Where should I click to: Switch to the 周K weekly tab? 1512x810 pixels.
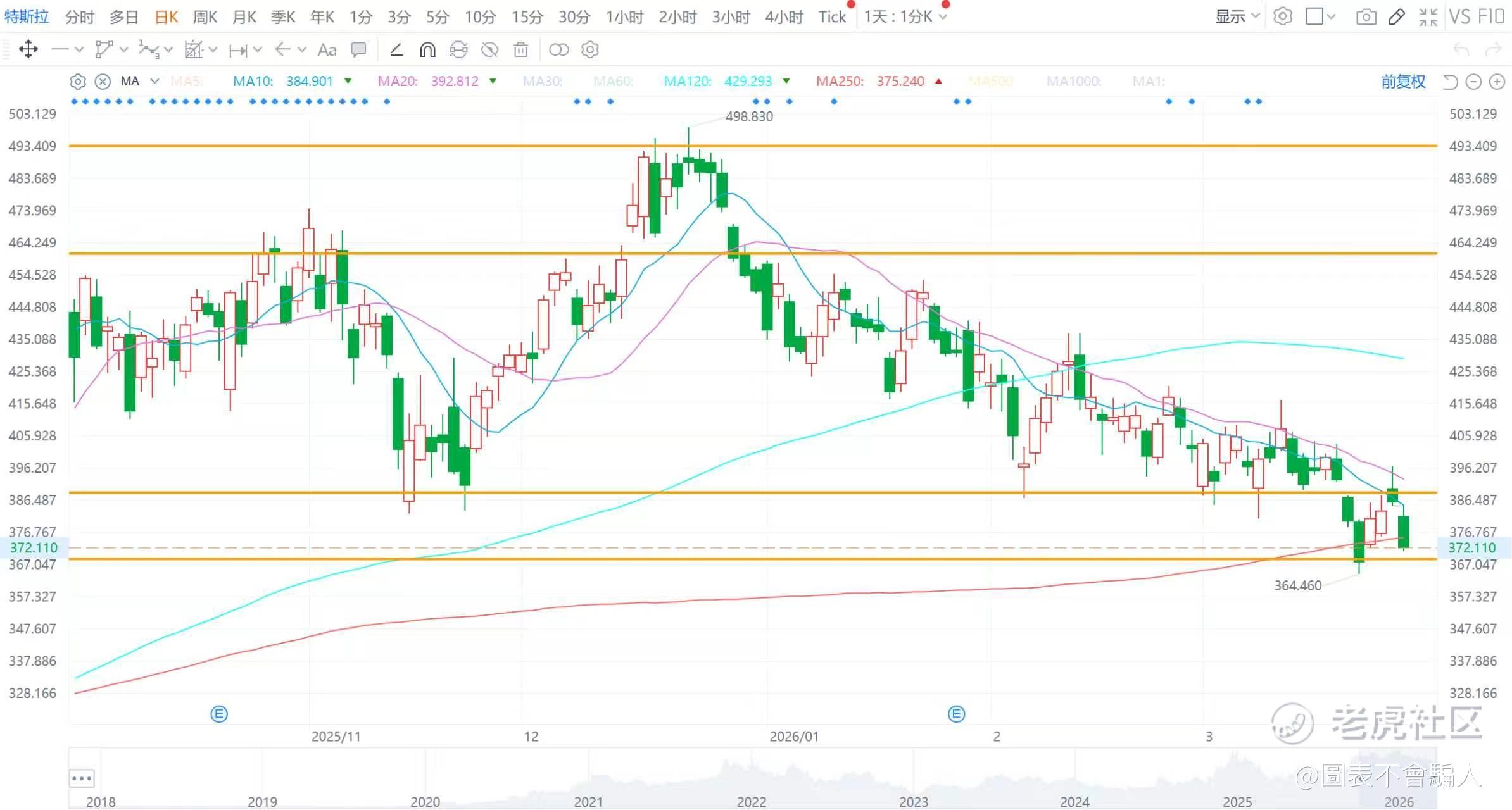point(205,16)
